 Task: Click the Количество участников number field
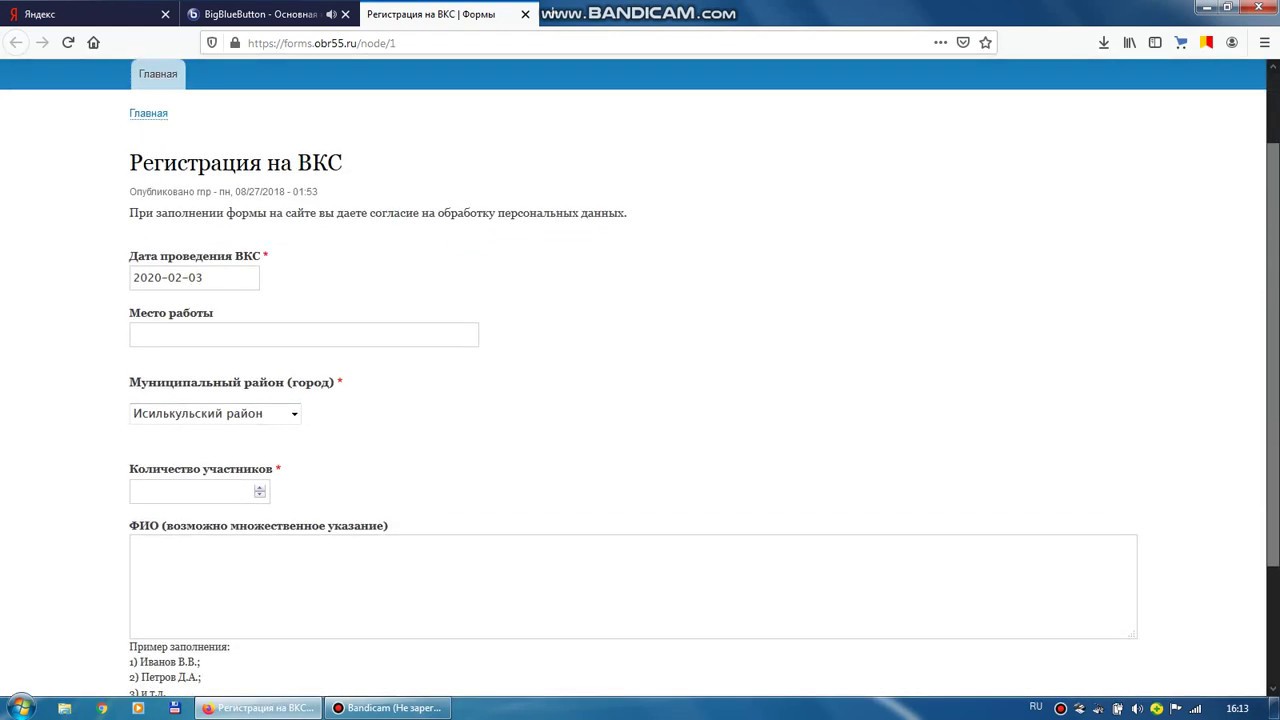click(199, 491)
